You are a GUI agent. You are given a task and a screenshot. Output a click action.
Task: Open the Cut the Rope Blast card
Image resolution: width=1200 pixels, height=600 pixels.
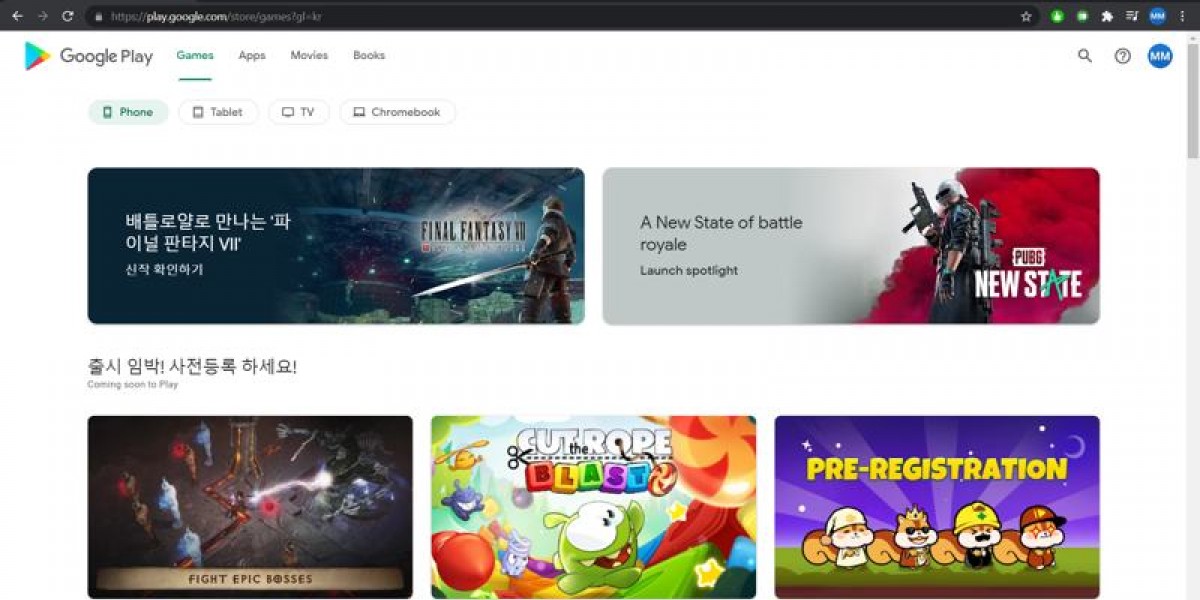click(594, 507)
